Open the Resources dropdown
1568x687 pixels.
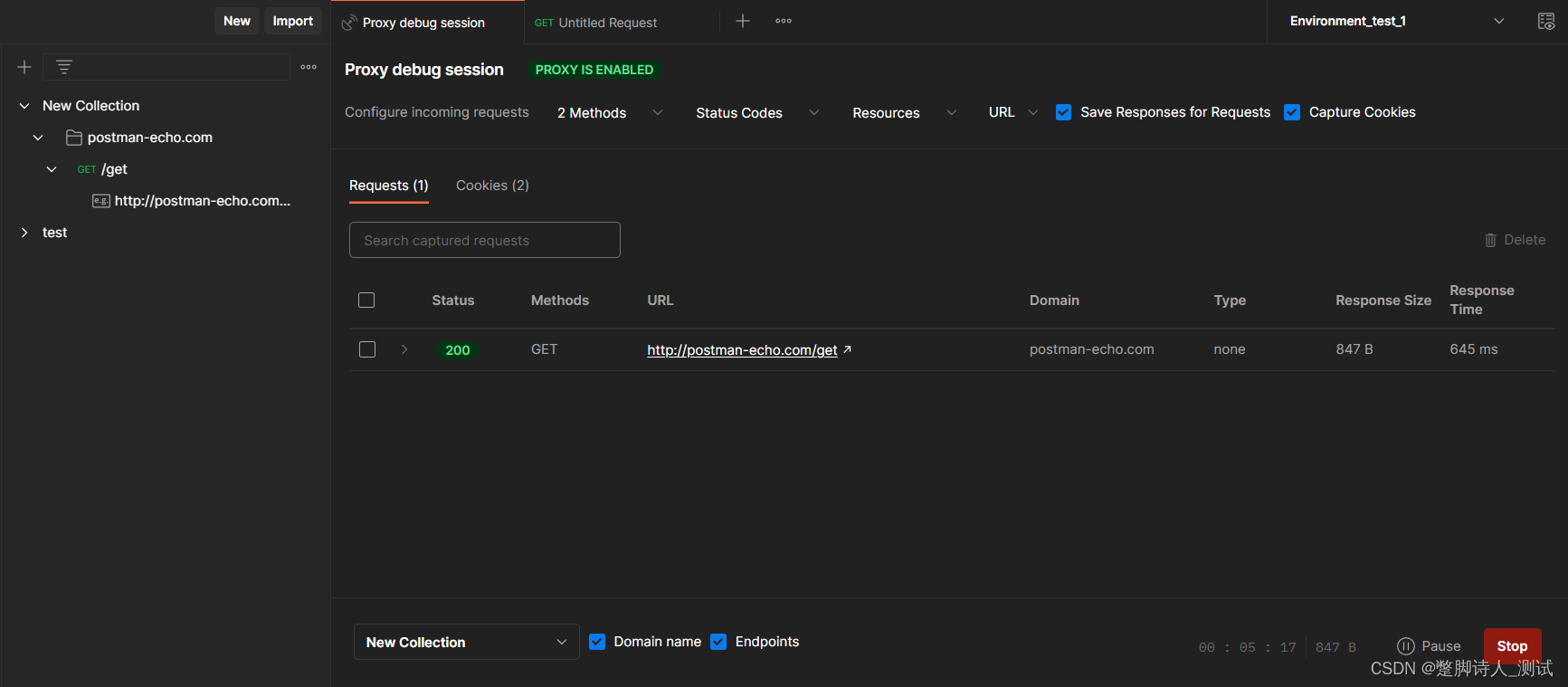pyautogui.click(x=904, y=112)
